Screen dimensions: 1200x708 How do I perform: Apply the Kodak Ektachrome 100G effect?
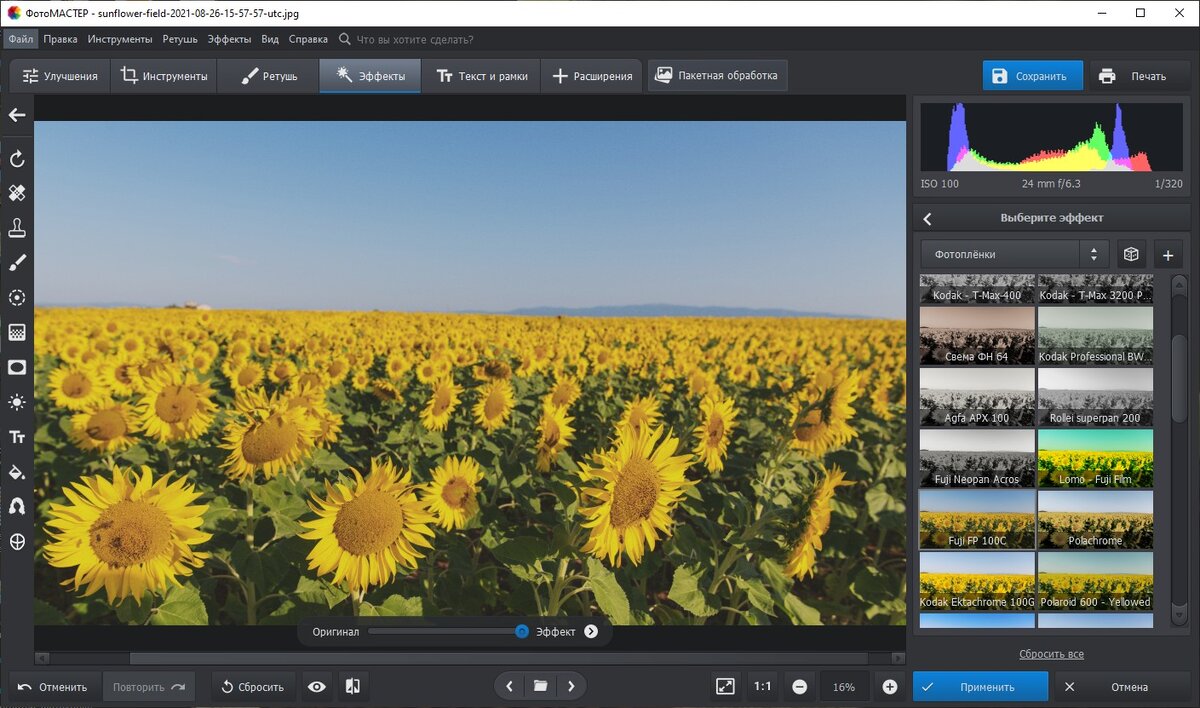click(976, 581)
